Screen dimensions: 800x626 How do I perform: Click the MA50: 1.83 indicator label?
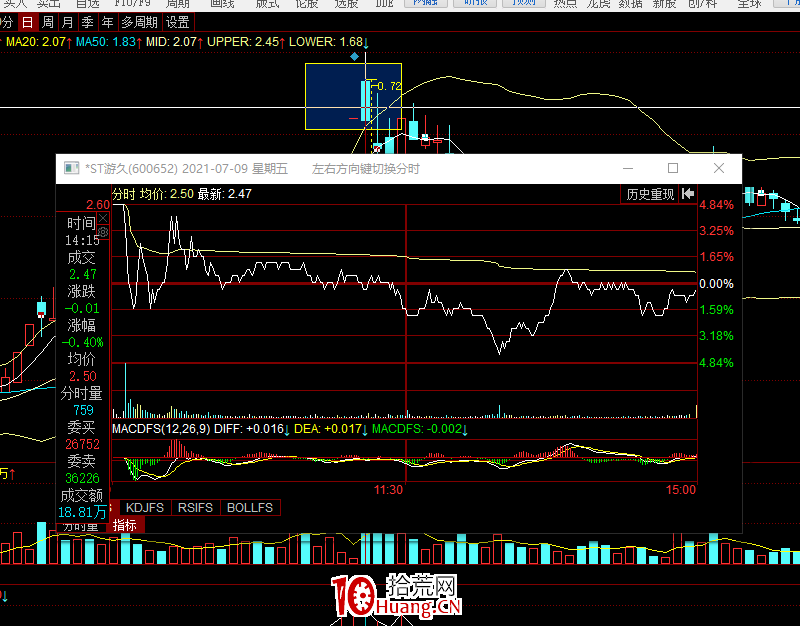(x=109, y=42)
